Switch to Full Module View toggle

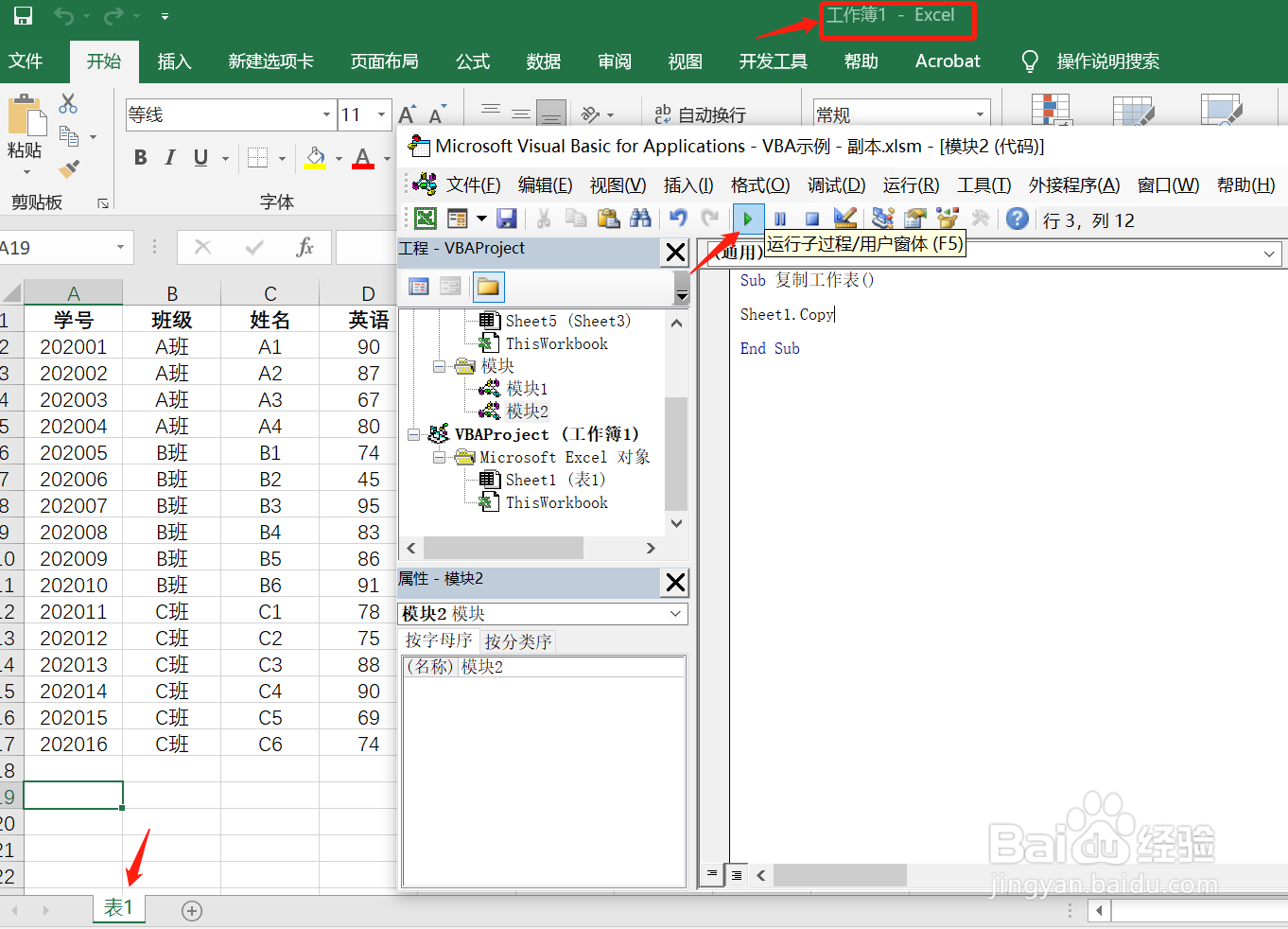(737, 875)
